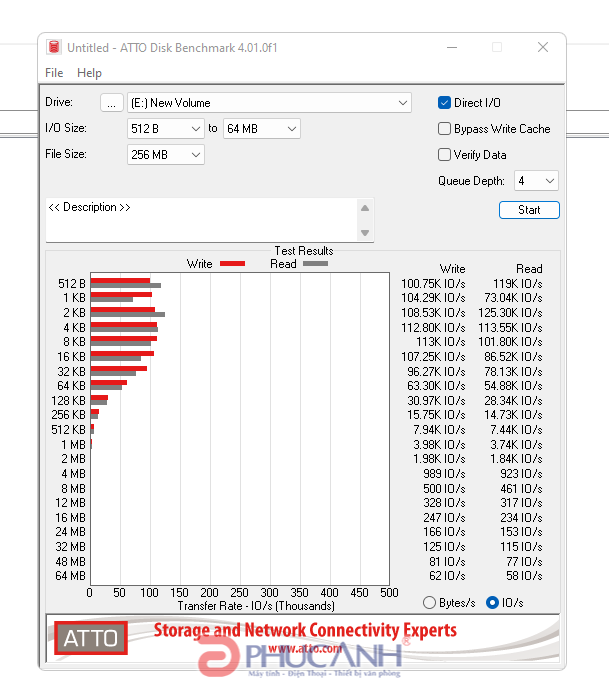Select the Bytes/s radio button
This screenshot has height=683, width=609.
coord(429,603)
